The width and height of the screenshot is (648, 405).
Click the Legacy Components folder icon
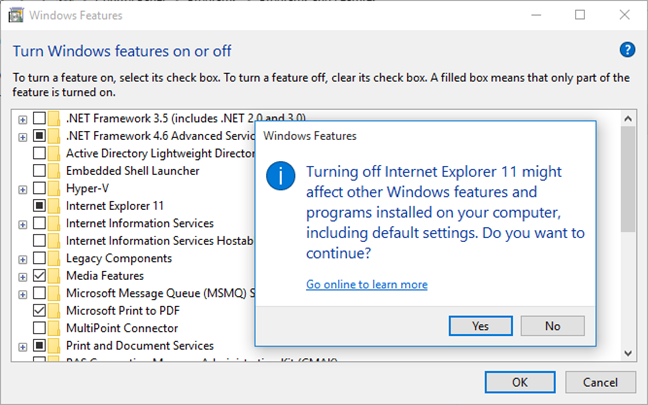[x=56, y=258]
